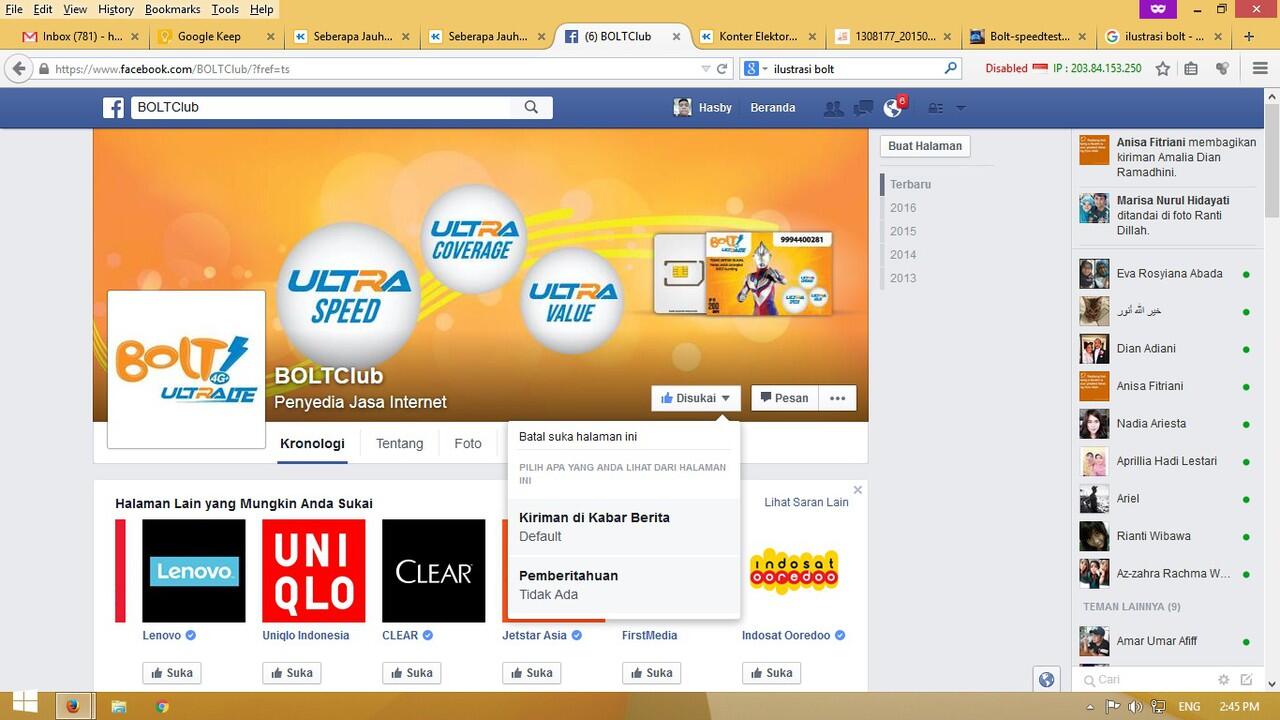
Task: Open the URL bar history dropdown arrow
Action: click(x=706, y=69)
